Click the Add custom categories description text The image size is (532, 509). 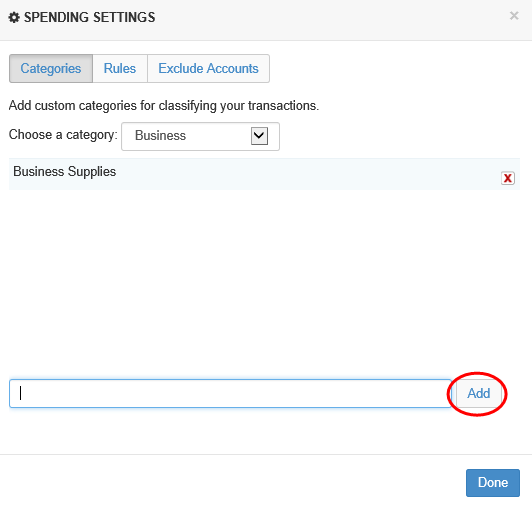[x=164, y=106]
